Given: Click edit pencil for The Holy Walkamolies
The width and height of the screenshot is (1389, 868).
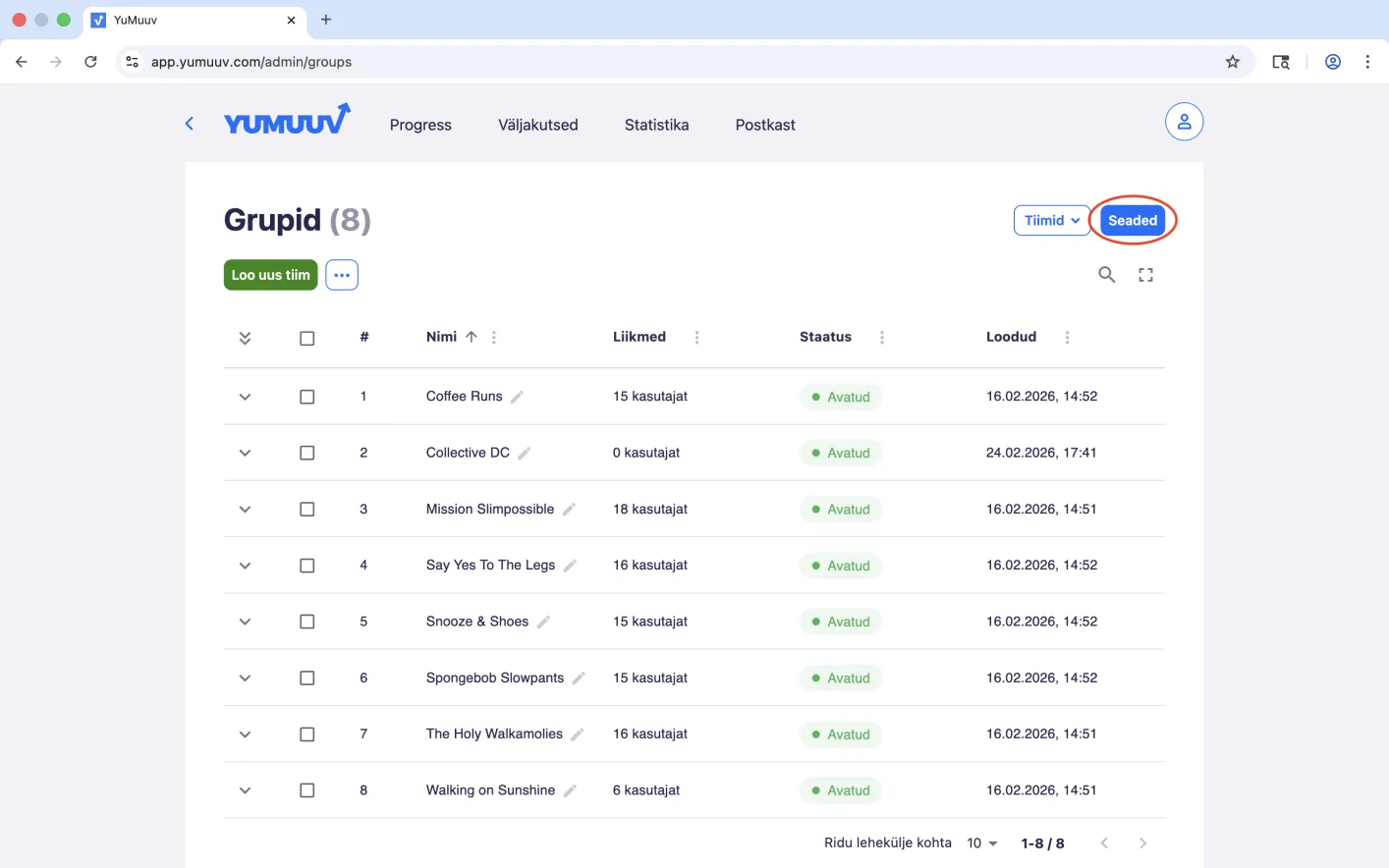Looking at the screenshot, I should coord(578,734).
